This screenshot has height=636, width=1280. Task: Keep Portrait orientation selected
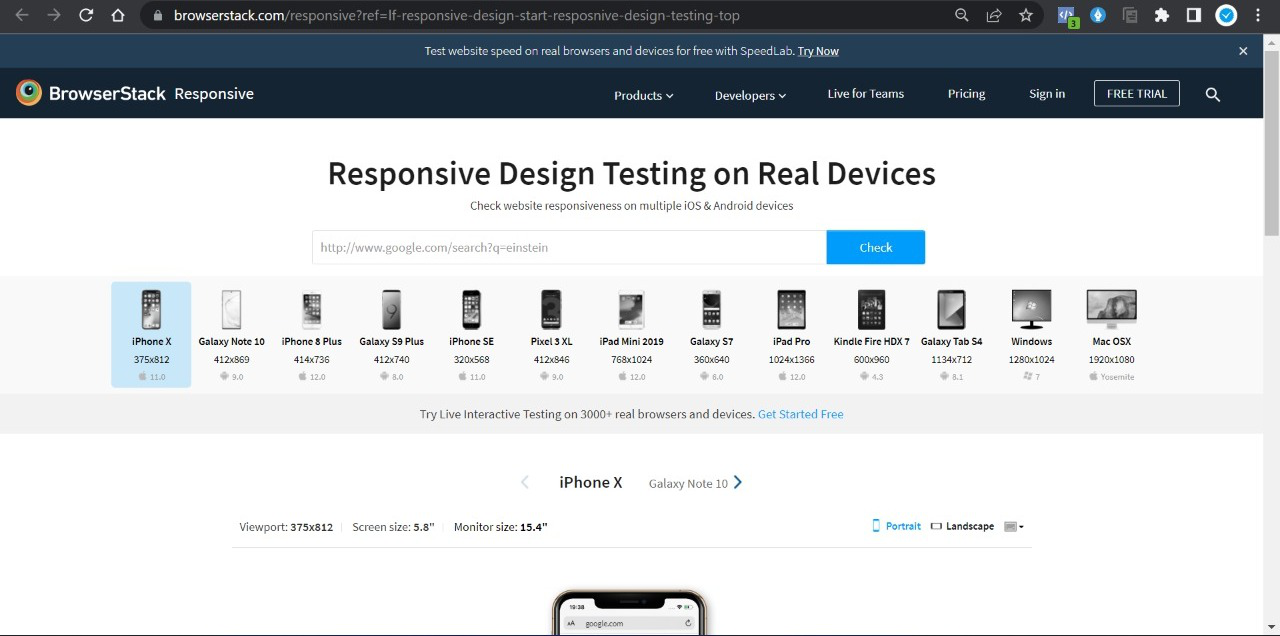[896, 525]
